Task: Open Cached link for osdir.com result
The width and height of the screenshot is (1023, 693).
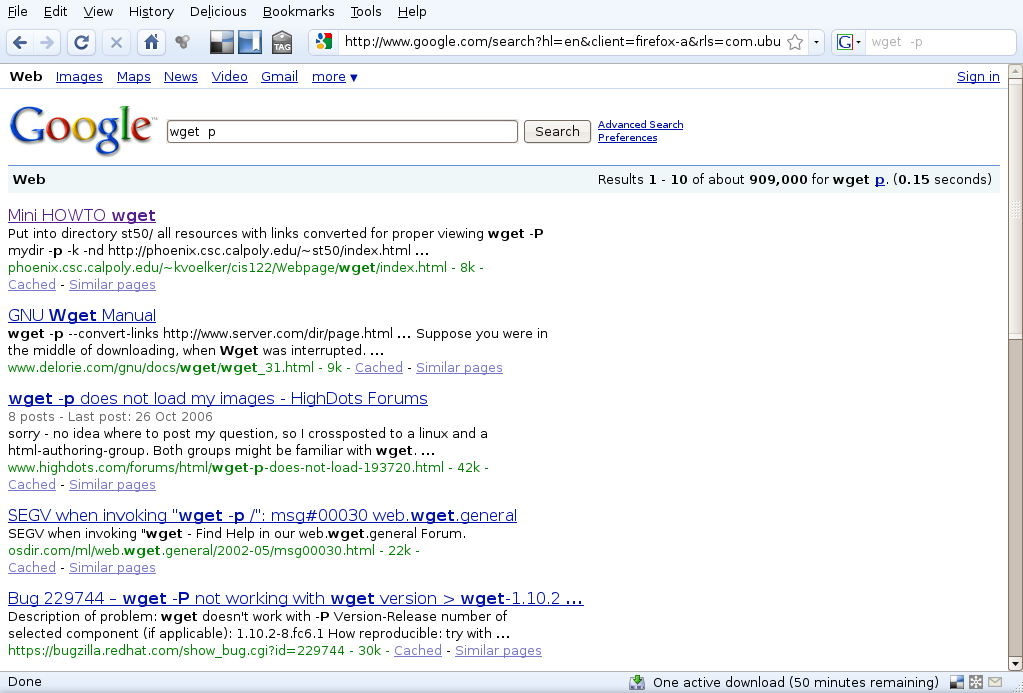Action: (x=32, y=568)
